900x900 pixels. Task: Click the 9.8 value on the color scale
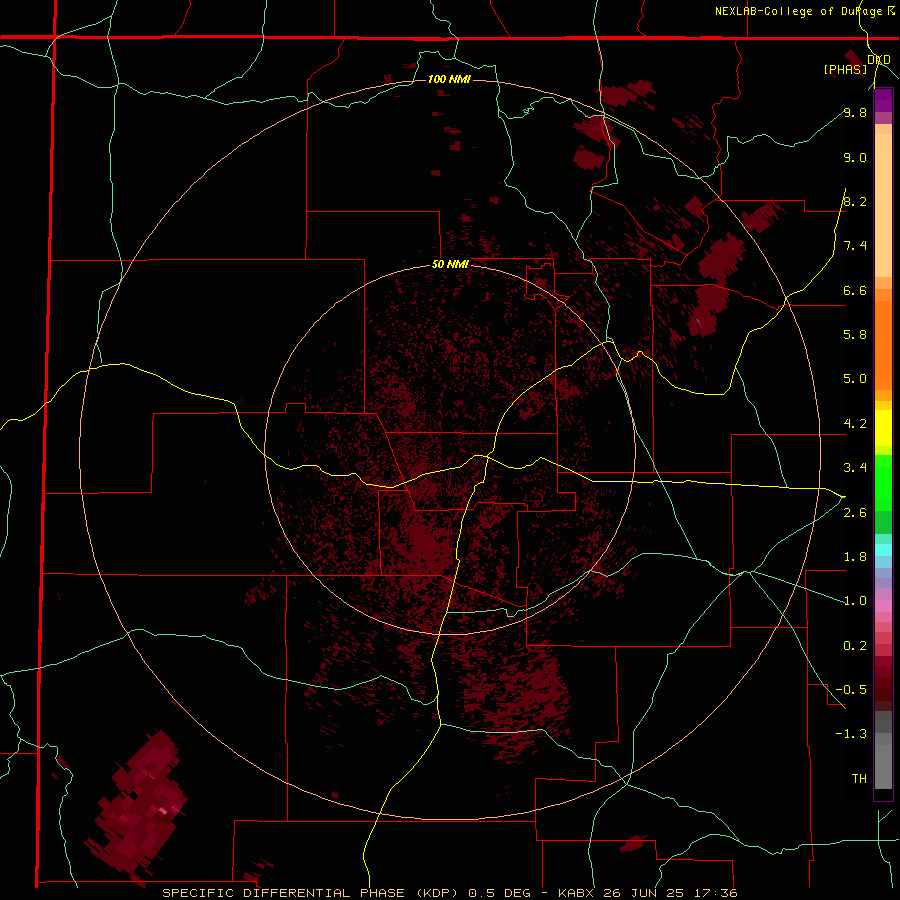click(855, 112)
